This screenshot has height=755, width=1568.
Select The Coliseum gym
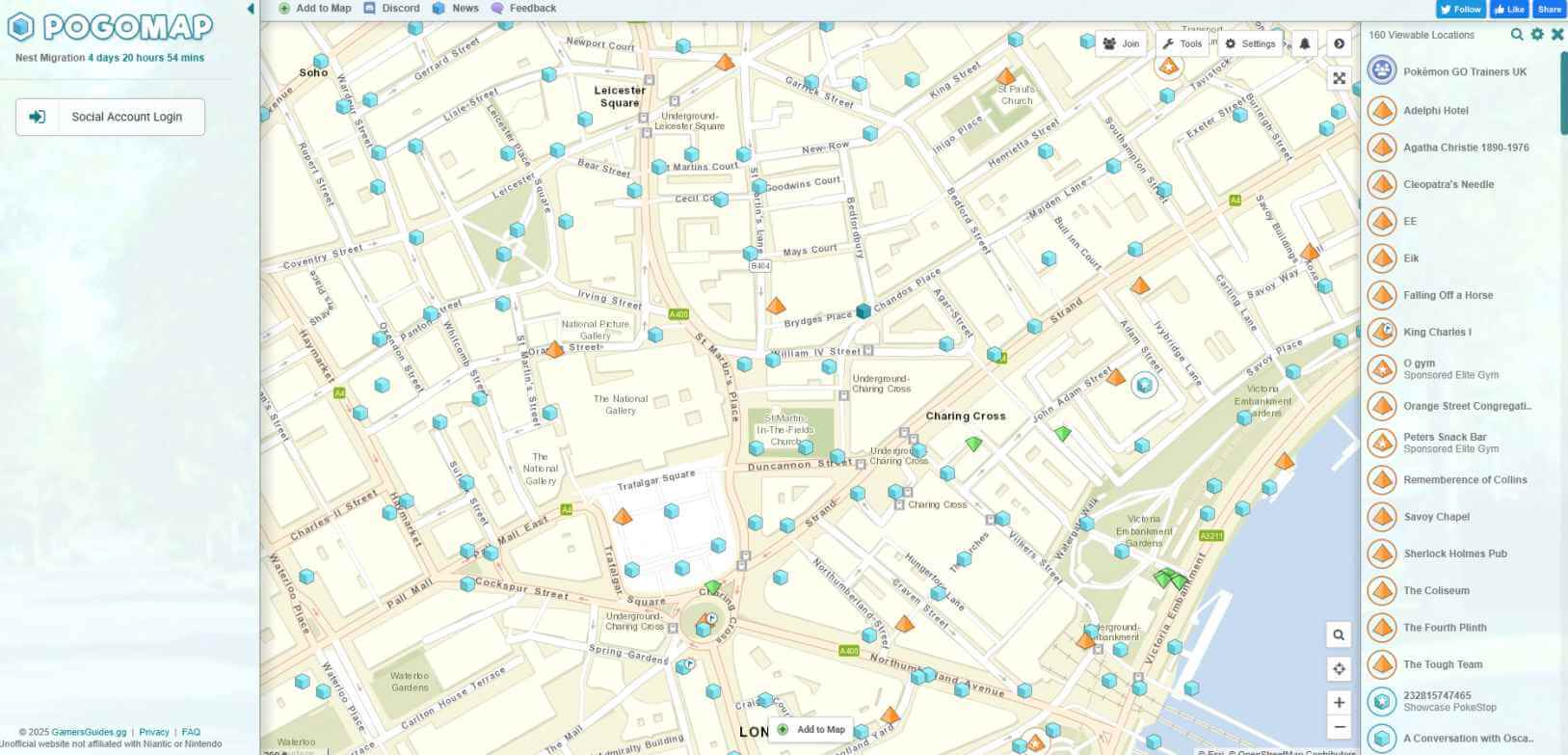coord(1459,590)
